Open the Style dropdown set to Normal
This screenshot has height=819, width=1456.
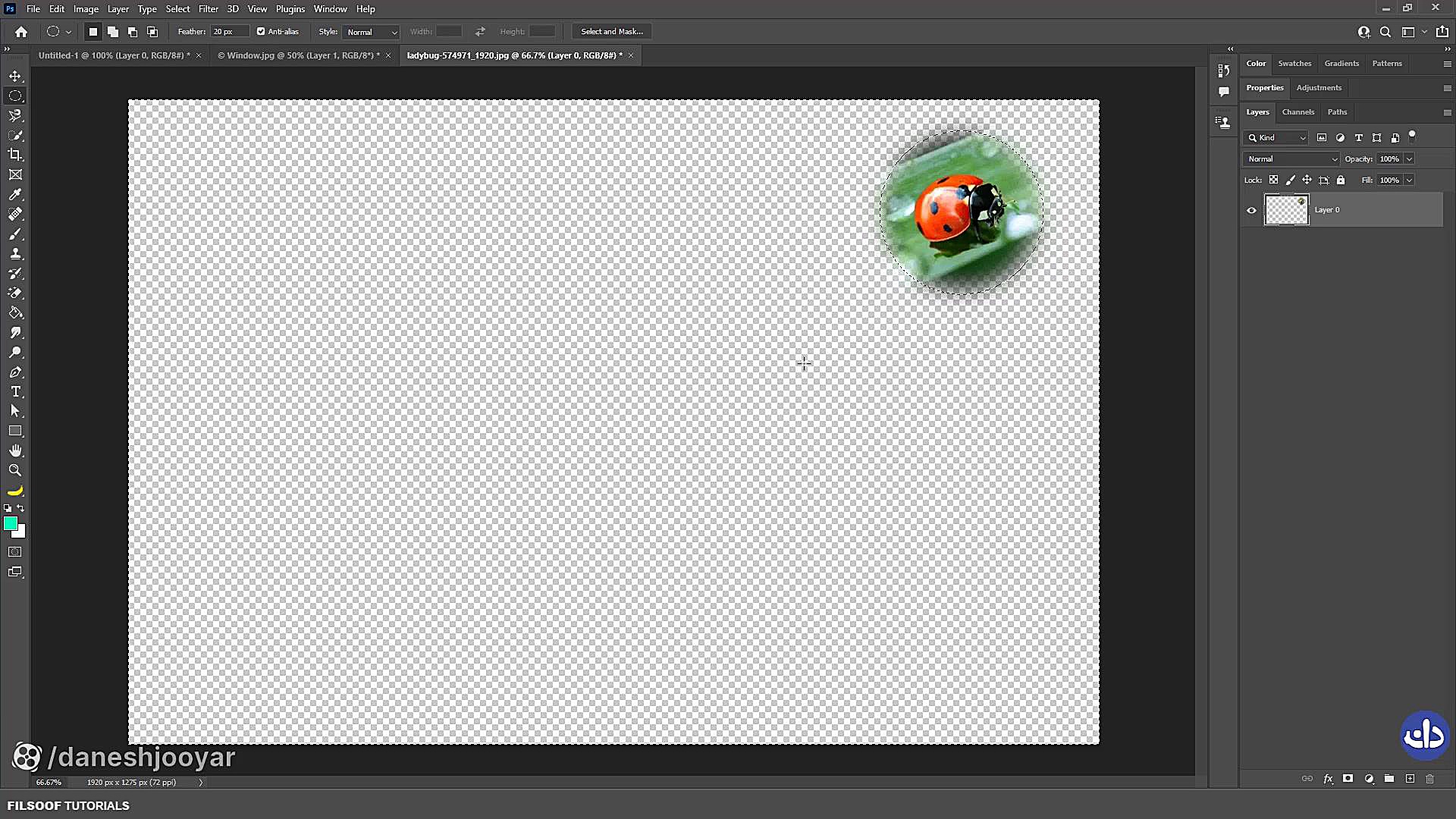coord(372,32)
